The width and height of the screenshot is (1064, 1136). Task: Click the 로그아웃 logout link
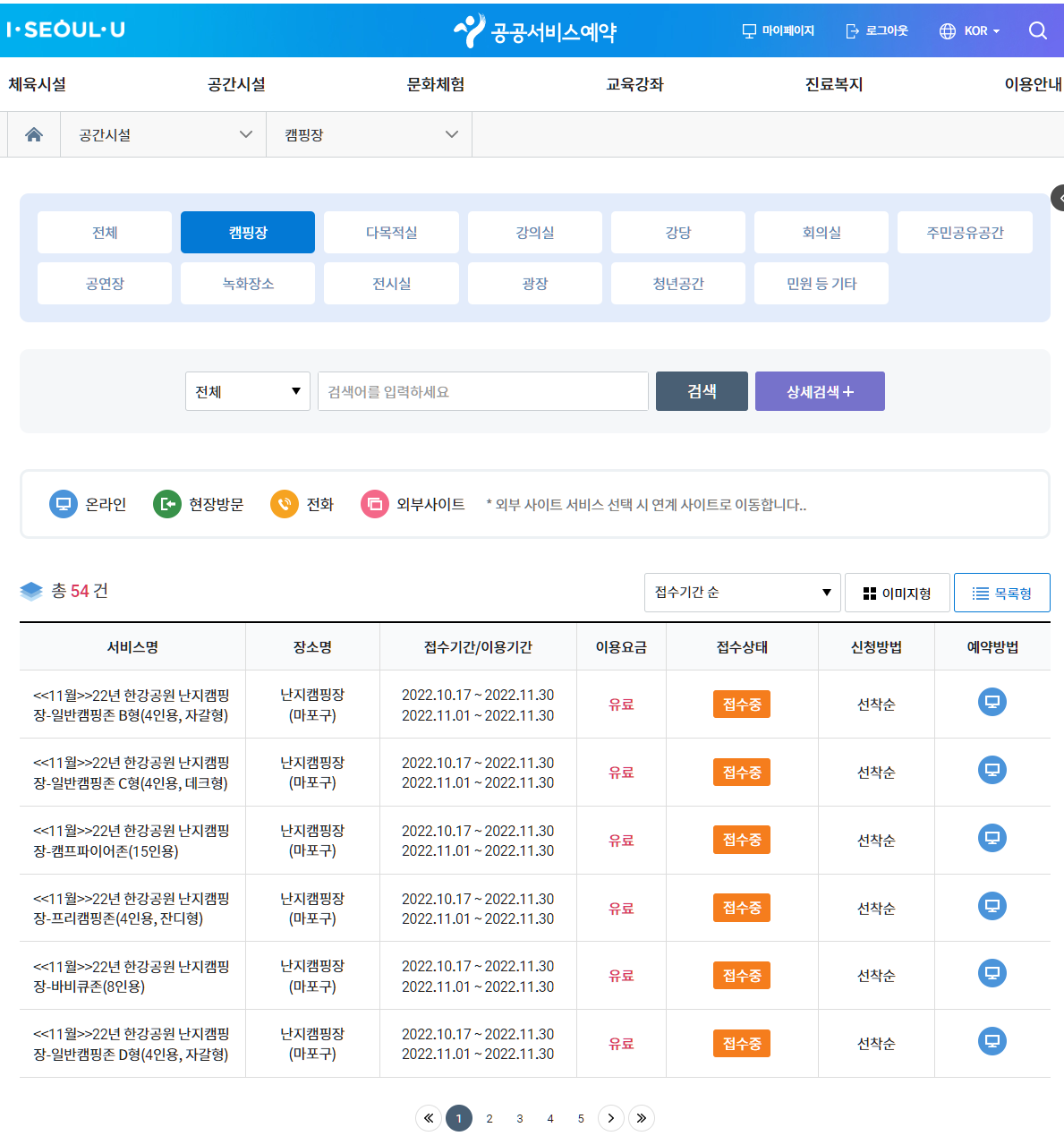tap(876, 30)
